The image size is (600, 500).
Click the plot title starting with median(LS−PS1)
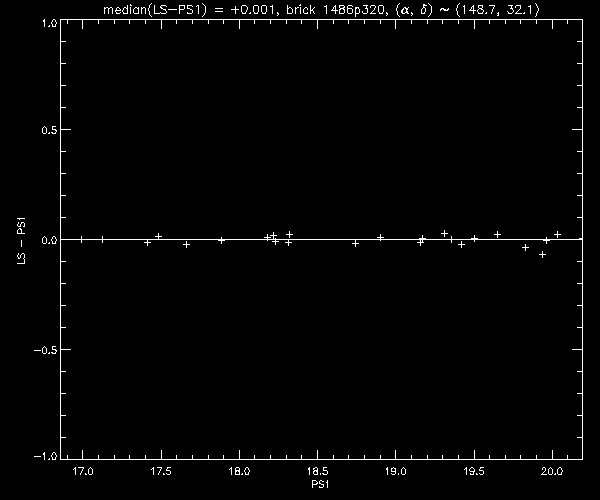pos(321,9)
